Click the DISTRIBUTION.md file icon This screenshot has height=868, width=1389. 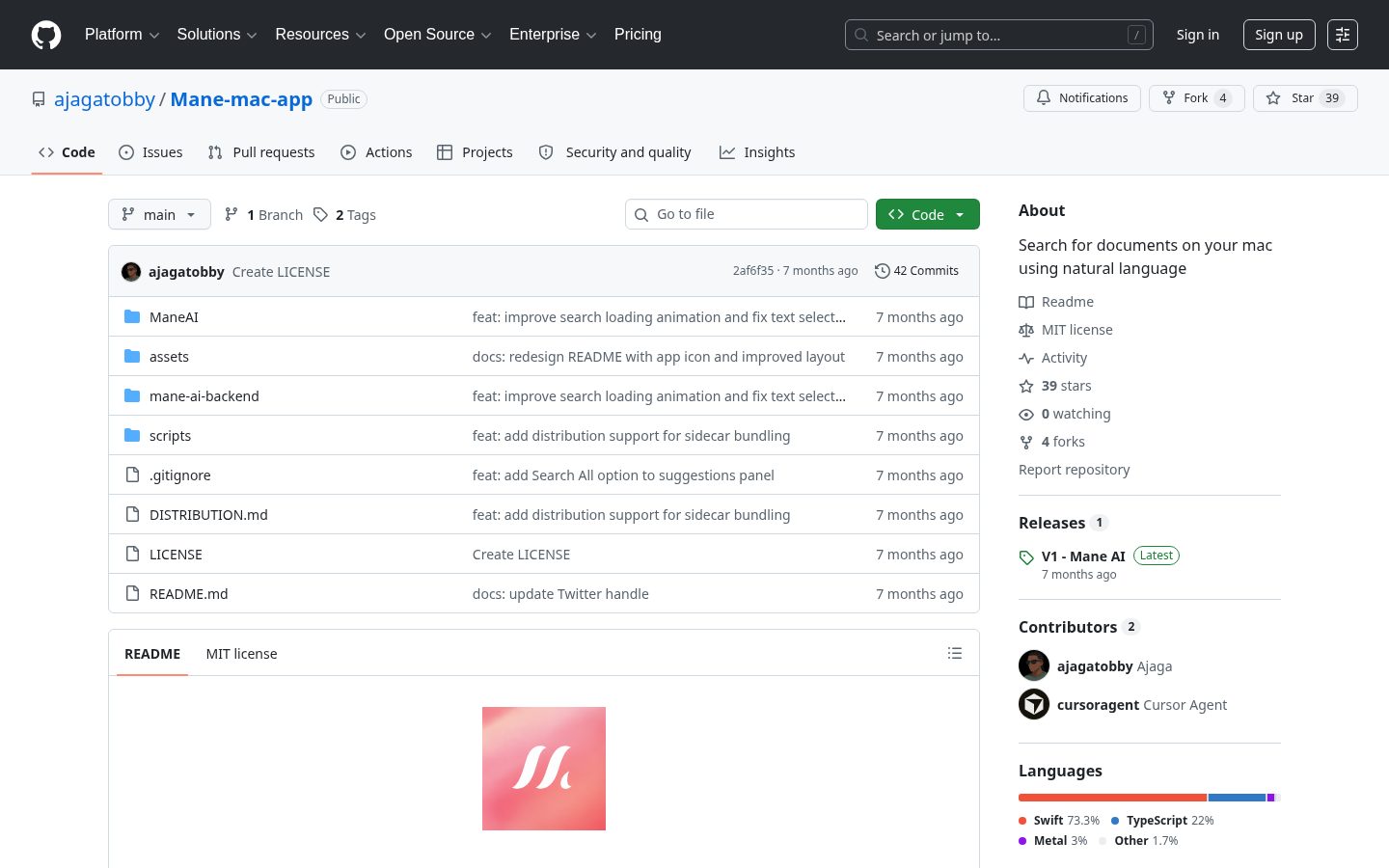(132, 514)
